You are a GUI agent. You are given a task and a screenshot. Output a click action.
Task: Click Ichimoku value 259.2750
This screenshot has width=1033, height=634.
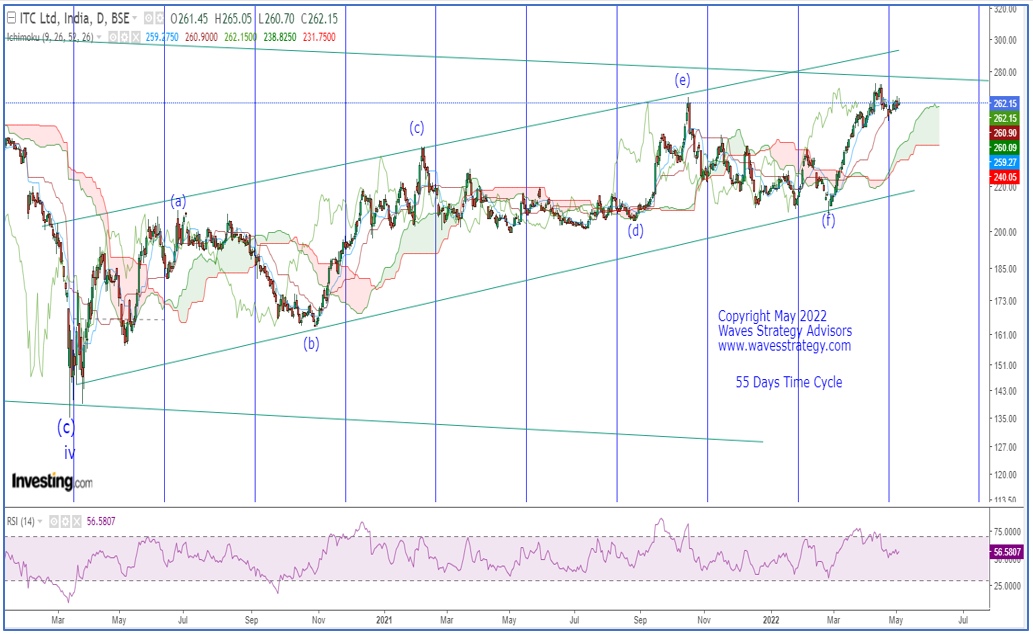coord(162,37)
